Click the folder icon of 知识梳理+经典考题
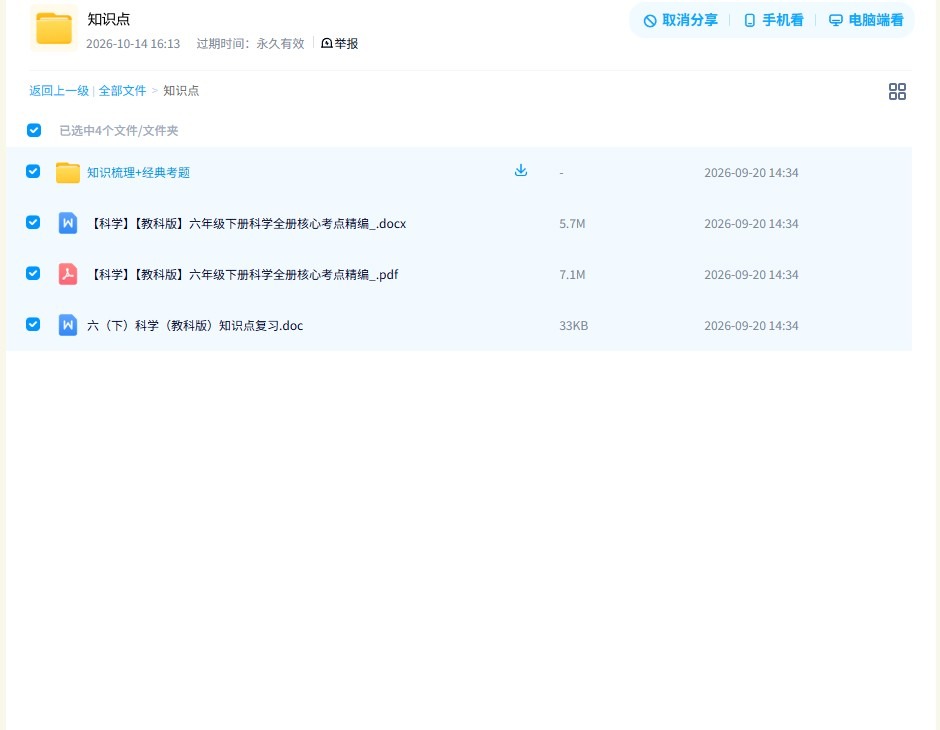 click(x=68, y=173)
